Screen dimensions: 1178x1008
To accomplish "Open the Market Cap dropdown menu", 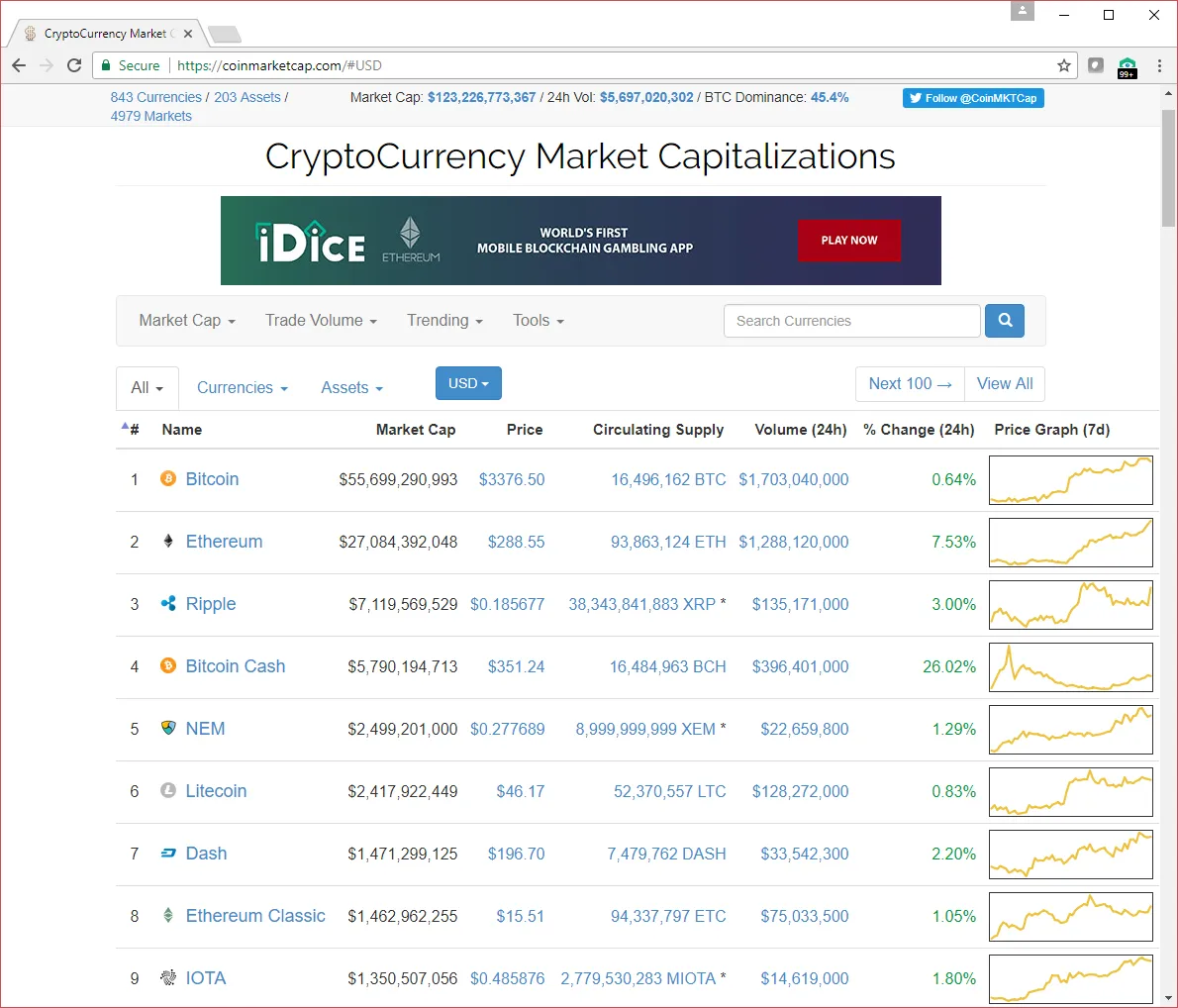I will (187, 321).
